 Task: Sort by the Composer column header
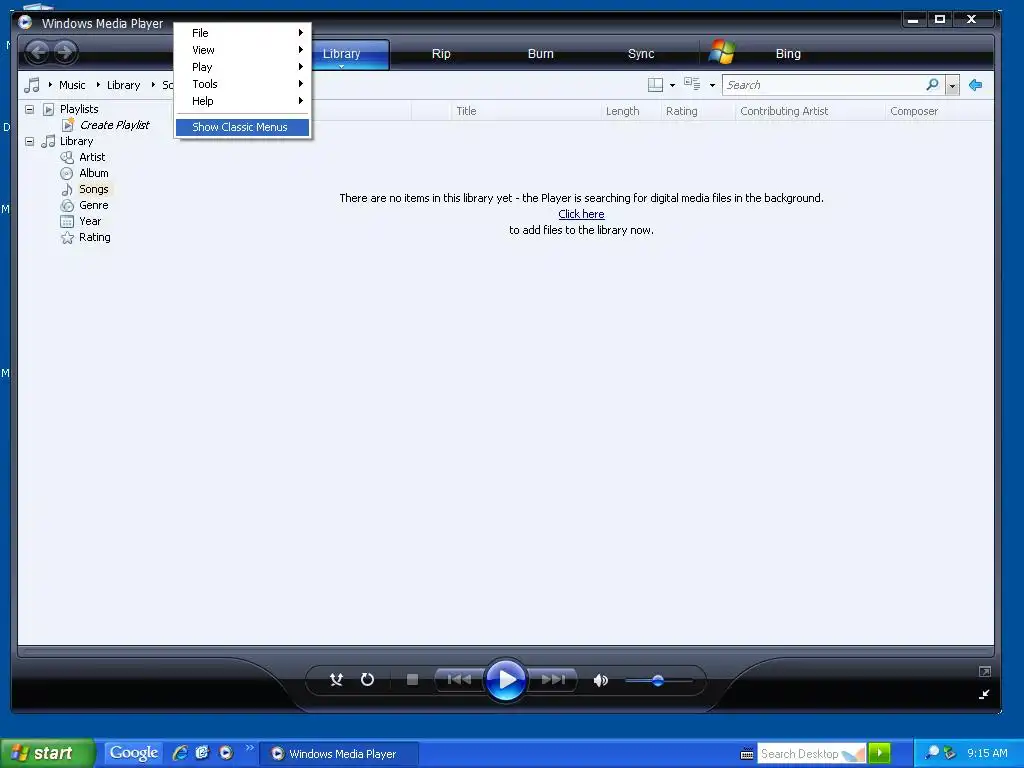(x=914, y=111)
